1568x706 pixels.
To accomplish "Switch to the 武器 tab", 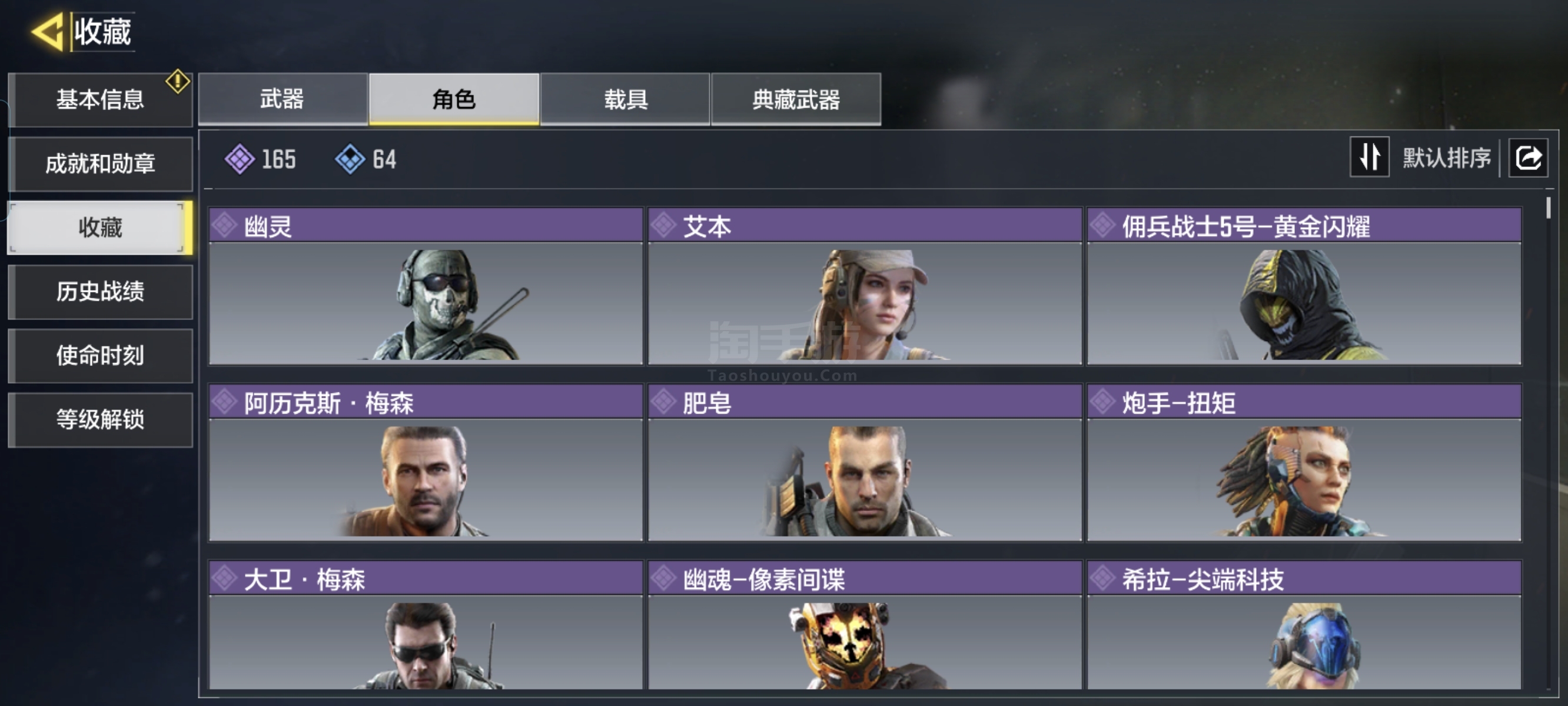I will tap(283, 99).
